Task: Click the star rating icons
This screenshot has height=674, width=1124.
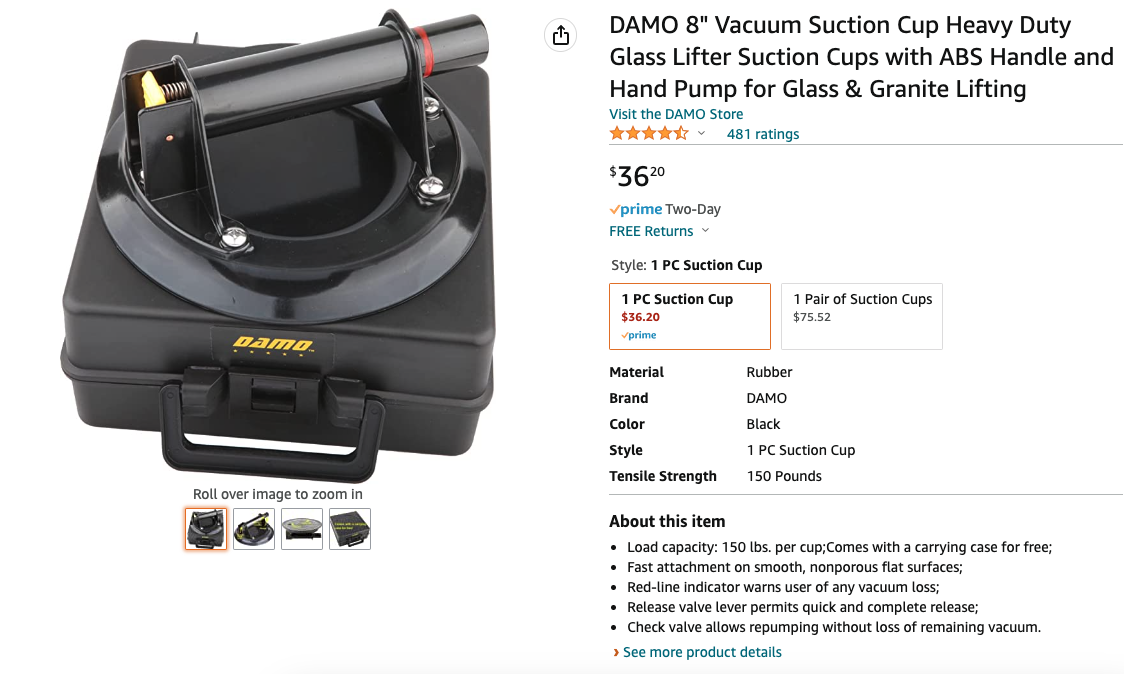Action: click(x=649, y=133)
